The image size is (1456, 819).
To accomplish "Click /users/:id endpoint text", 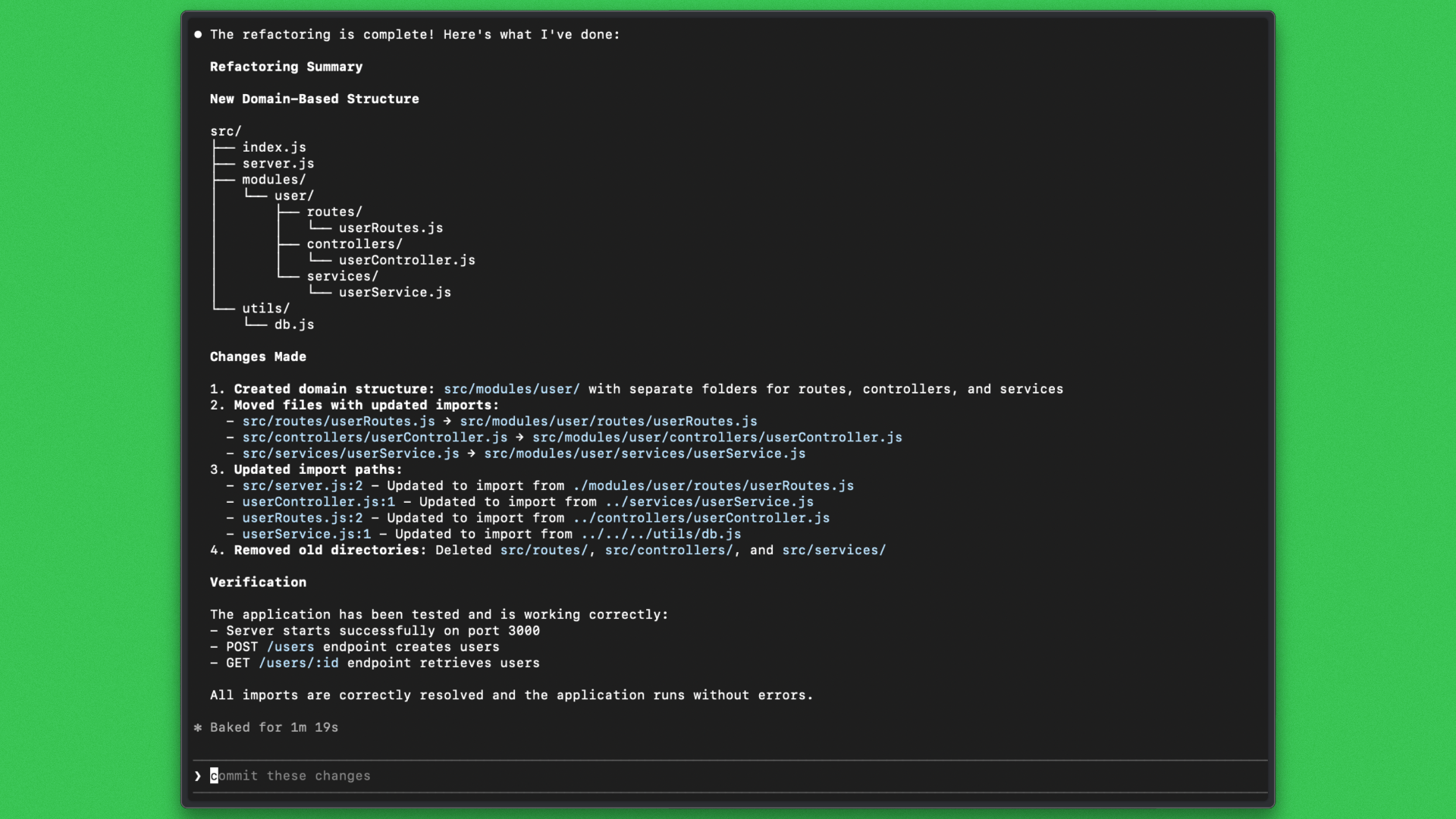I will click(298, 664).
